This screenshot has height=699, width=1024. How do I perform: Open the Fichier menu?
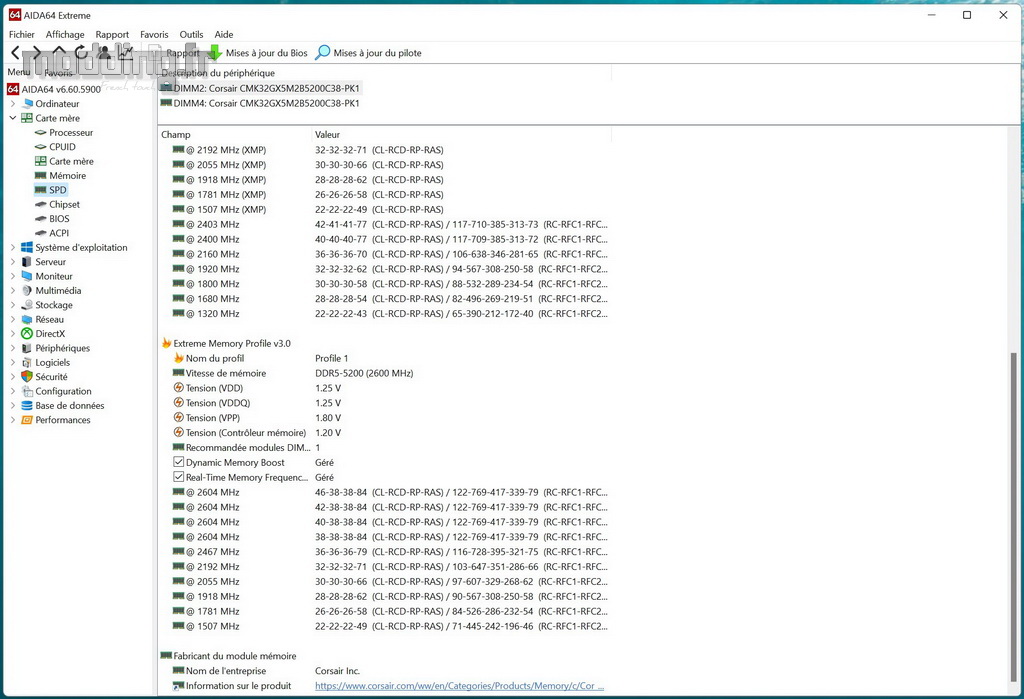[x=22, y=34]
